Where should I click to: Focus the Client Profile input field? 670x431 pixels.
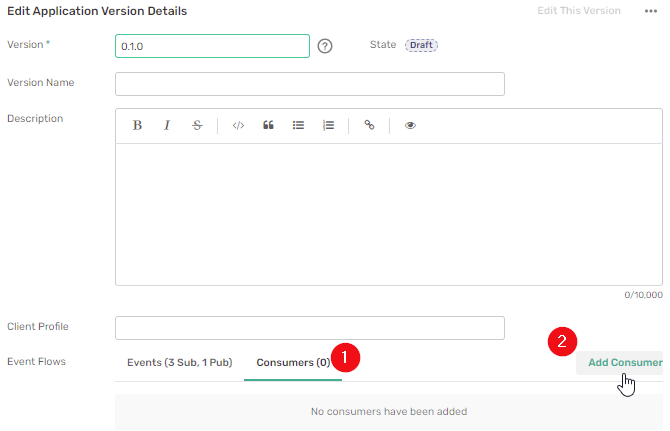310,327
